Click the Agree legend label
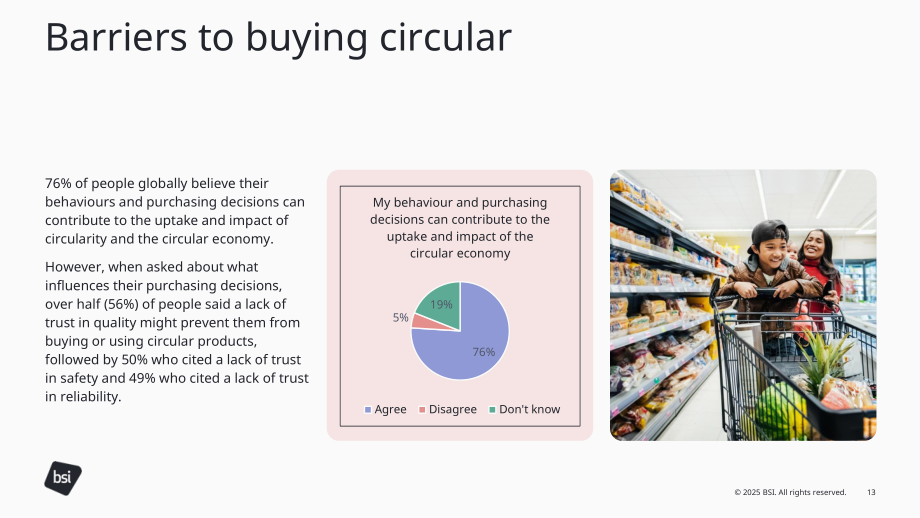The width and height of the screenshot is (920, 518). pos(390,409)
